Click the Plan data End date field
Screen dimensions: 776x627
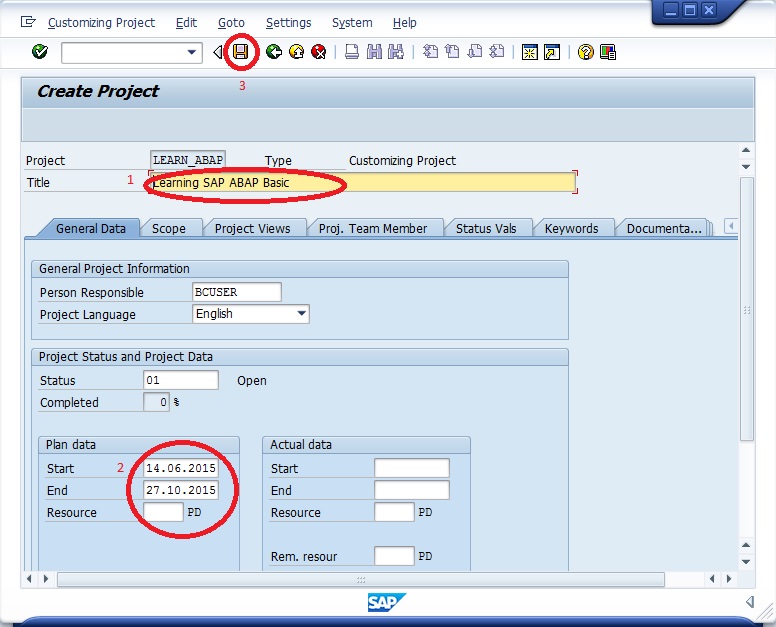[x=181, y=490]
